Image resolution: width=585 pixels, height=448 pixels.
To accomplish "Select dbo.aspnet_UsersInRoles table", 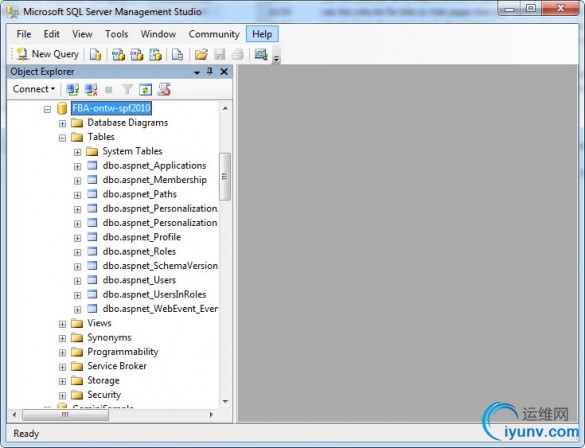I will (154, 294).
